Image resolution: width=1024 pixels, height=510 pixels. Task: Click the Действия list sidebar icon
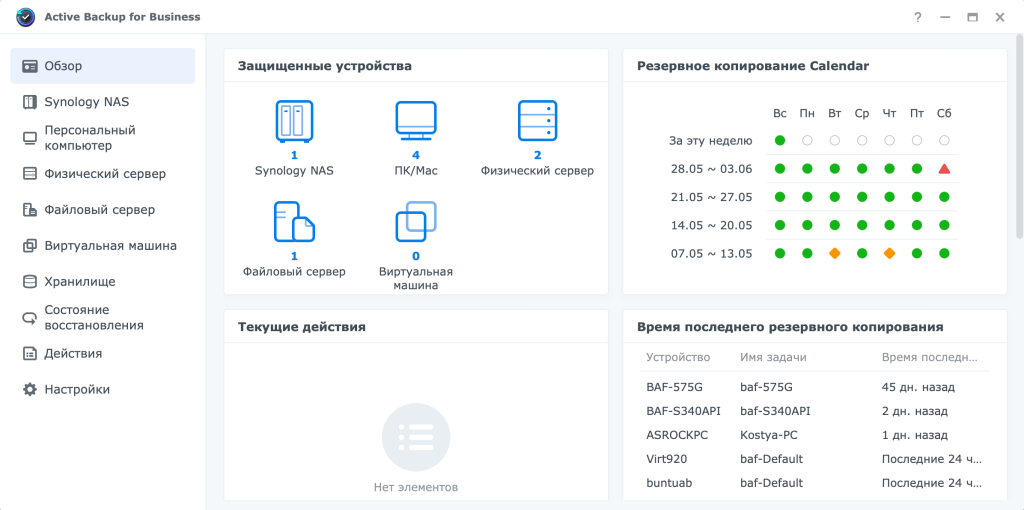point(30,353)
